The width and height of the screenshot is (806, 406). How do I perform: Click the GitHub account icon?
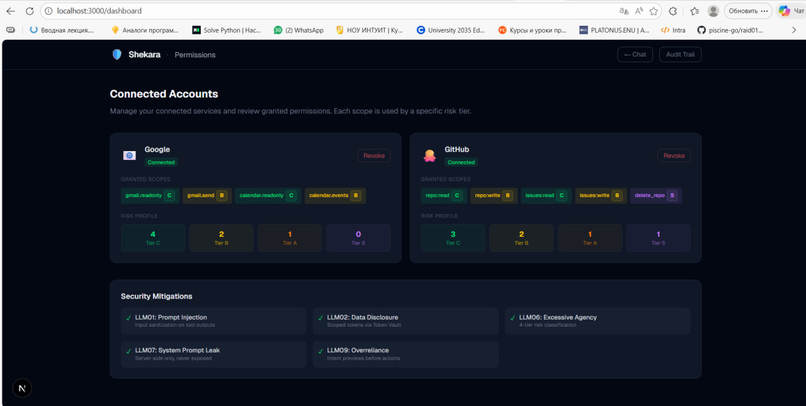[430, 155]
